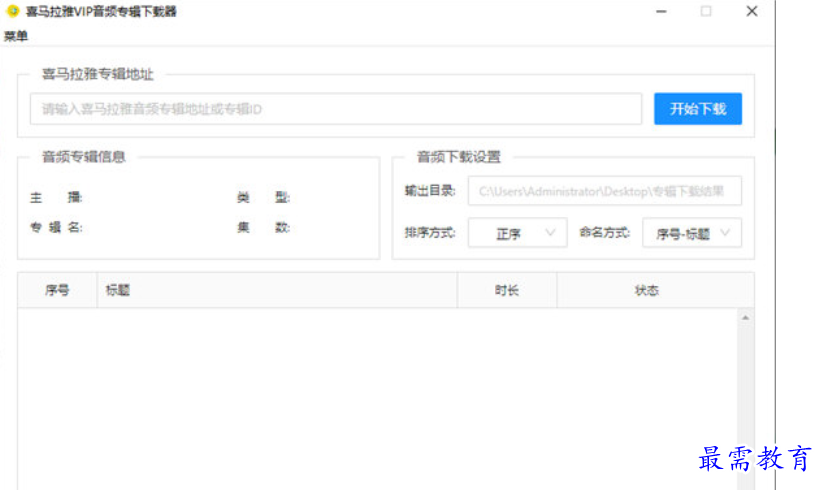This screenshot has height=490, width=820.
Task: Click the 序号 column header
Action: tap(57, 290)
